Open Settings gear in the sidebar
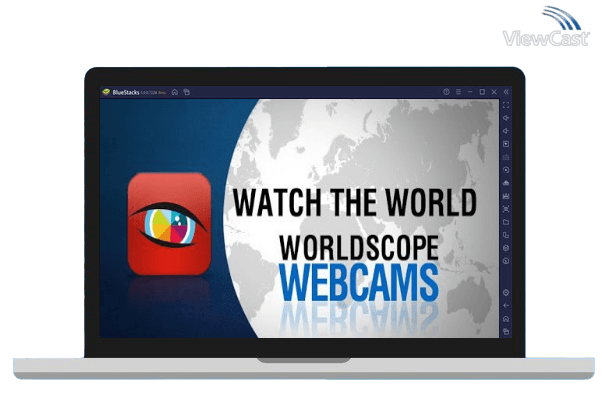 tap(506, 293)
